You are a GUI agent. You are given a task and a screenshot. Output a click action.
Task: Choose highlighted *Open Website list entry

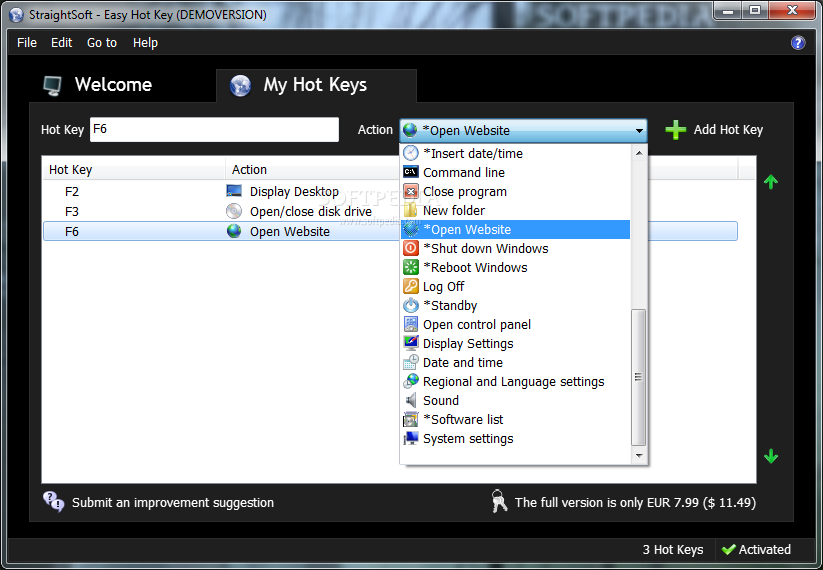[515, 229]
